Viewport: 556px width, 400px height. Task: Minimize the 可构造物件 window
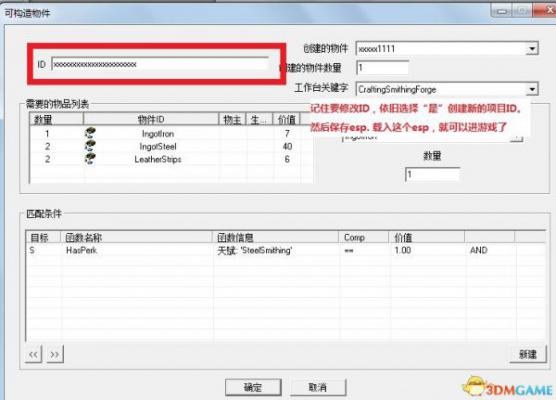(501, 11)
